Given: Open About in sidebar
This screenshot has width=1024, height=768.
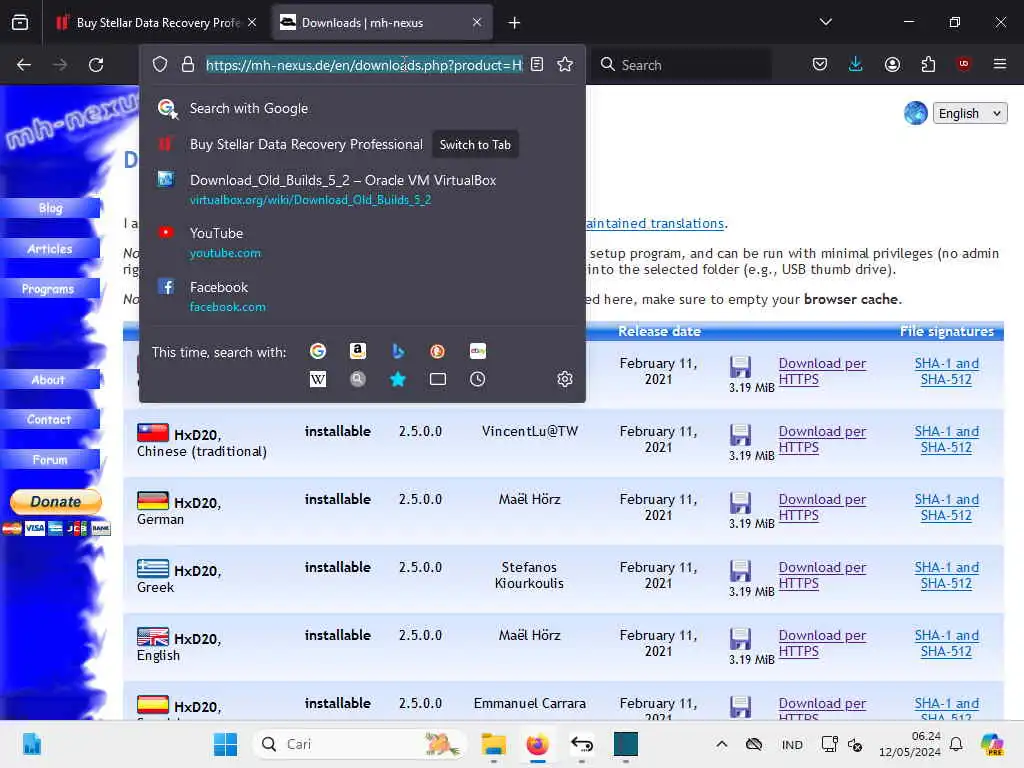Looking at the screenshot, I should pos(50,379).
